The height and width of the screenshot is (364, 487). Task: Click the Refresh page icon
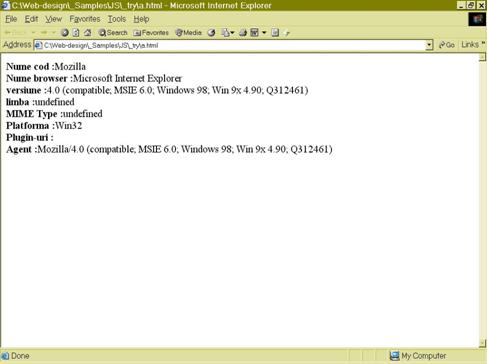[76, 33]
